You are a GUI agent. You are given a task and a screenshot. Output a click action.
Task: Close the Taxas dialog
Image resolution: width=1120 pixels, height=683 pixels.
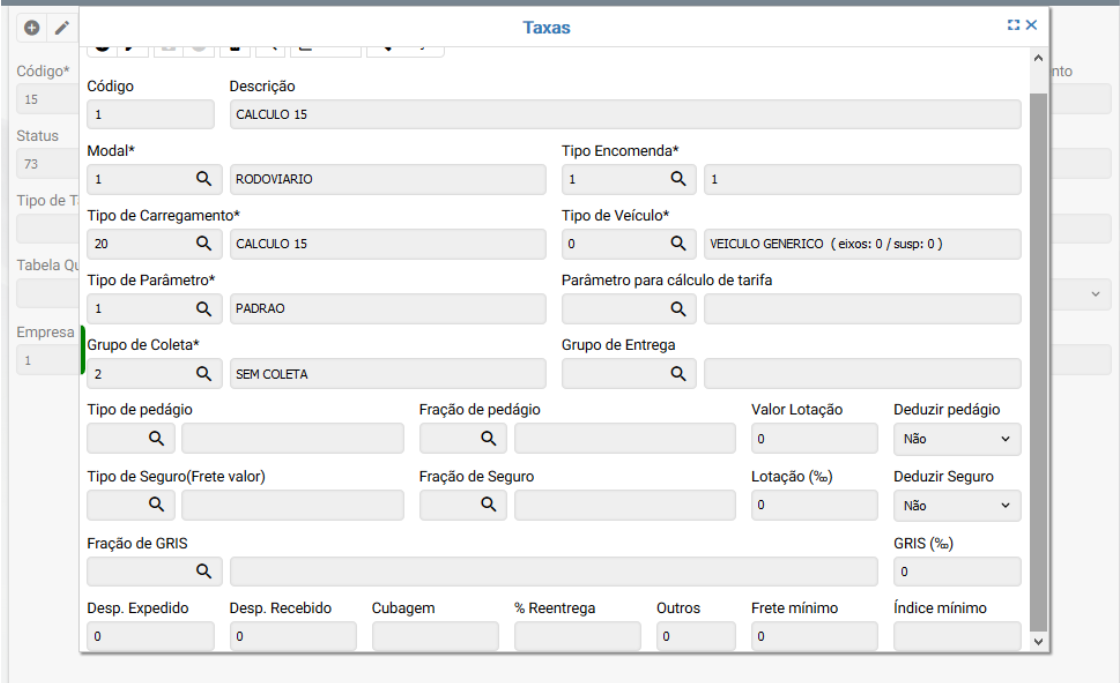[x=1031, y=25]
